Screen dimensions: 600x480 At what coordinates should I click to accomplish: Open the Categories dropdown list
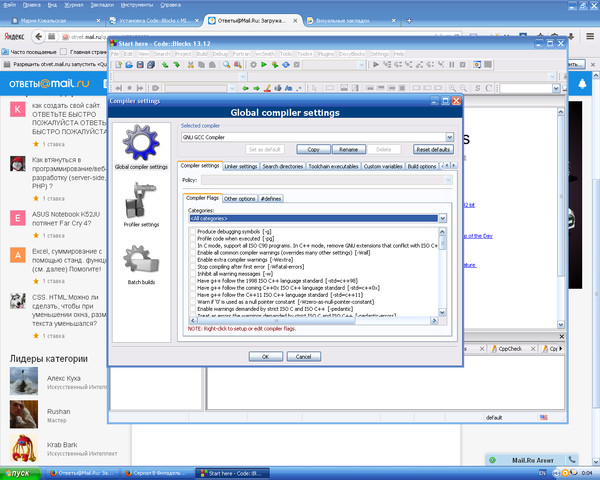pyautogui.click(x=442, y=217)
